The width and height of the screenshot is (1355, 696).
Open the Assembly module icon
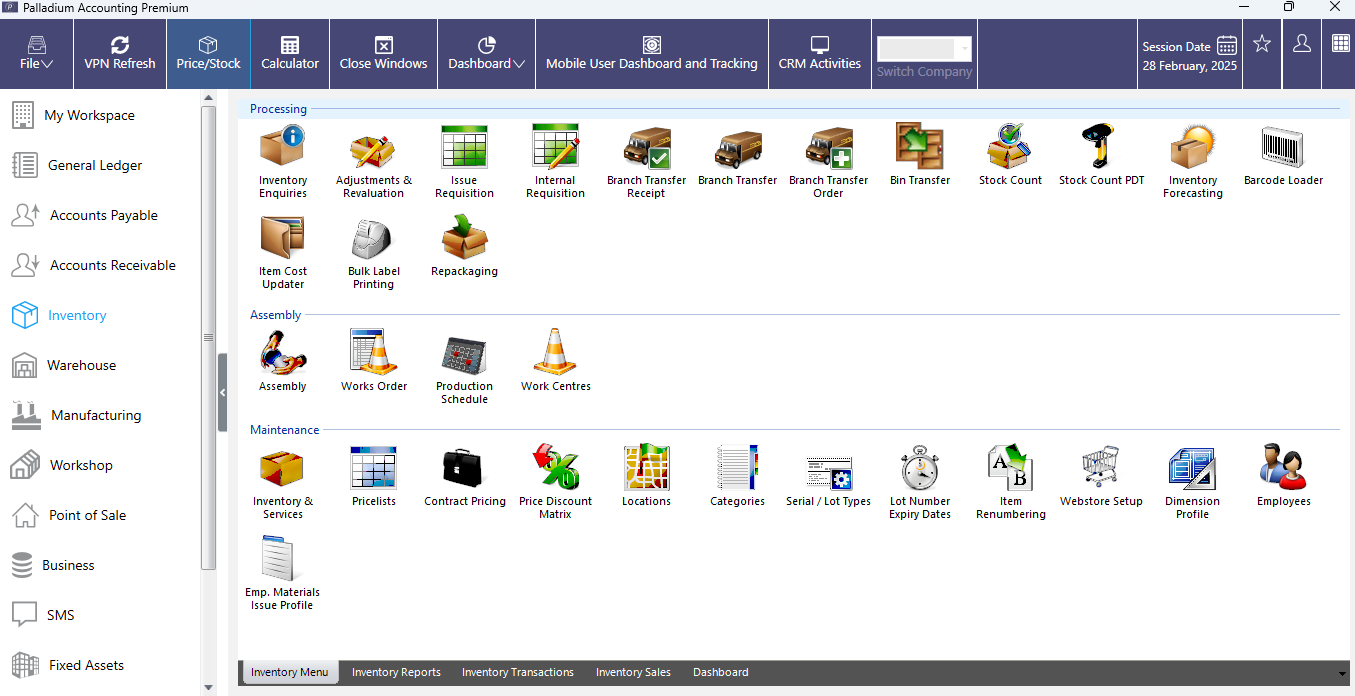(x=283, y=361)
